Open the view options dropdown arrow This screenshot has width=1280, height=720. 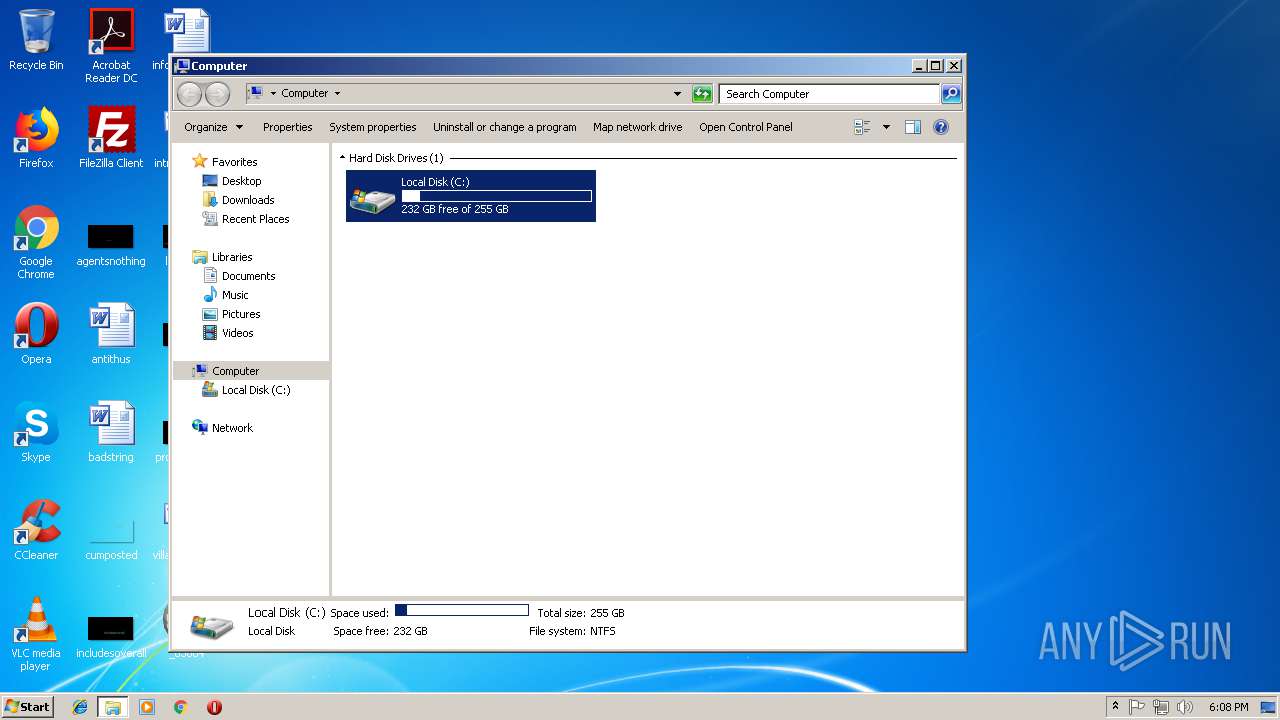coord(886,127)
